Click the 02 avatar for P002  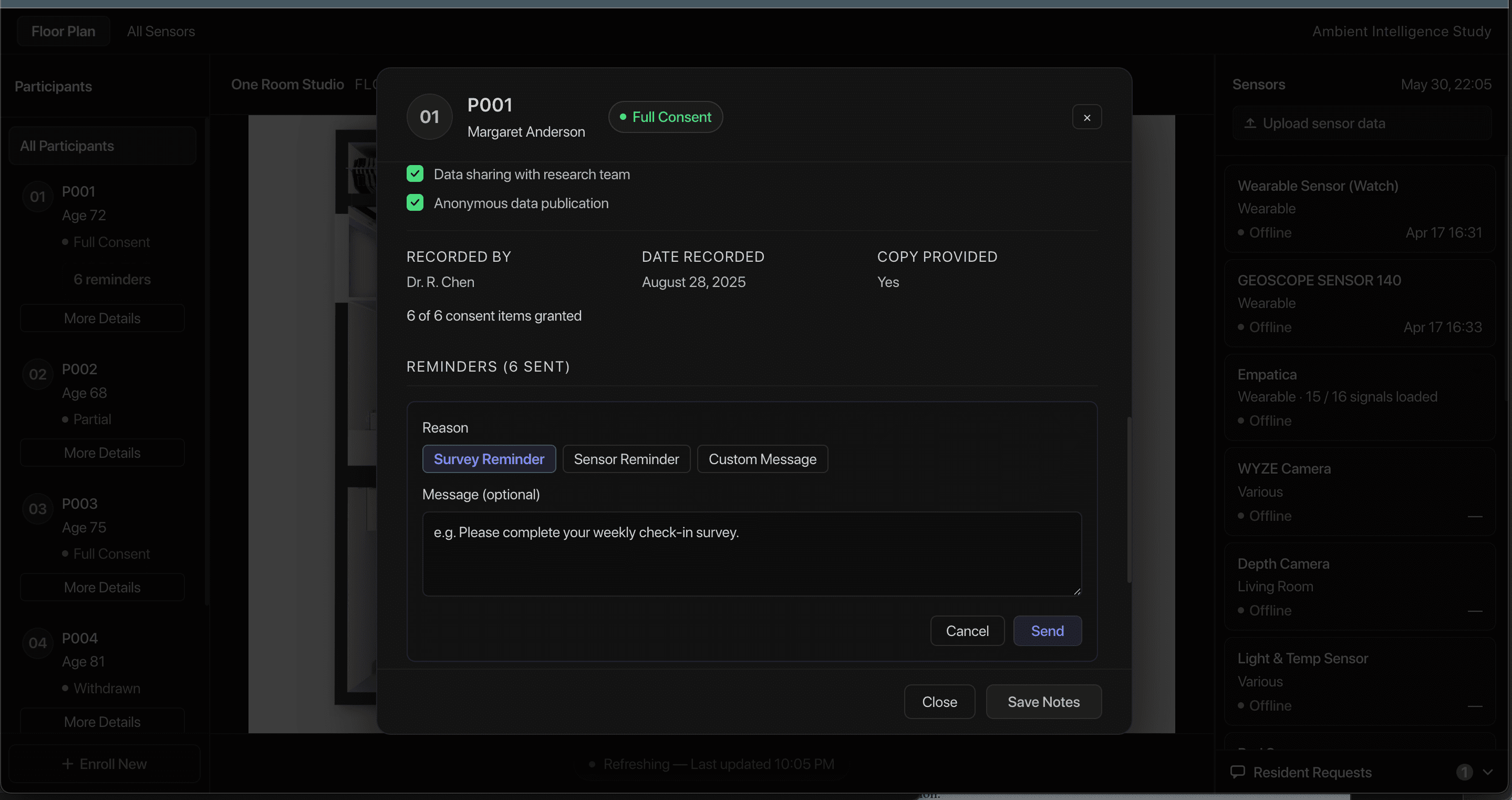click(x=38, y=374)
